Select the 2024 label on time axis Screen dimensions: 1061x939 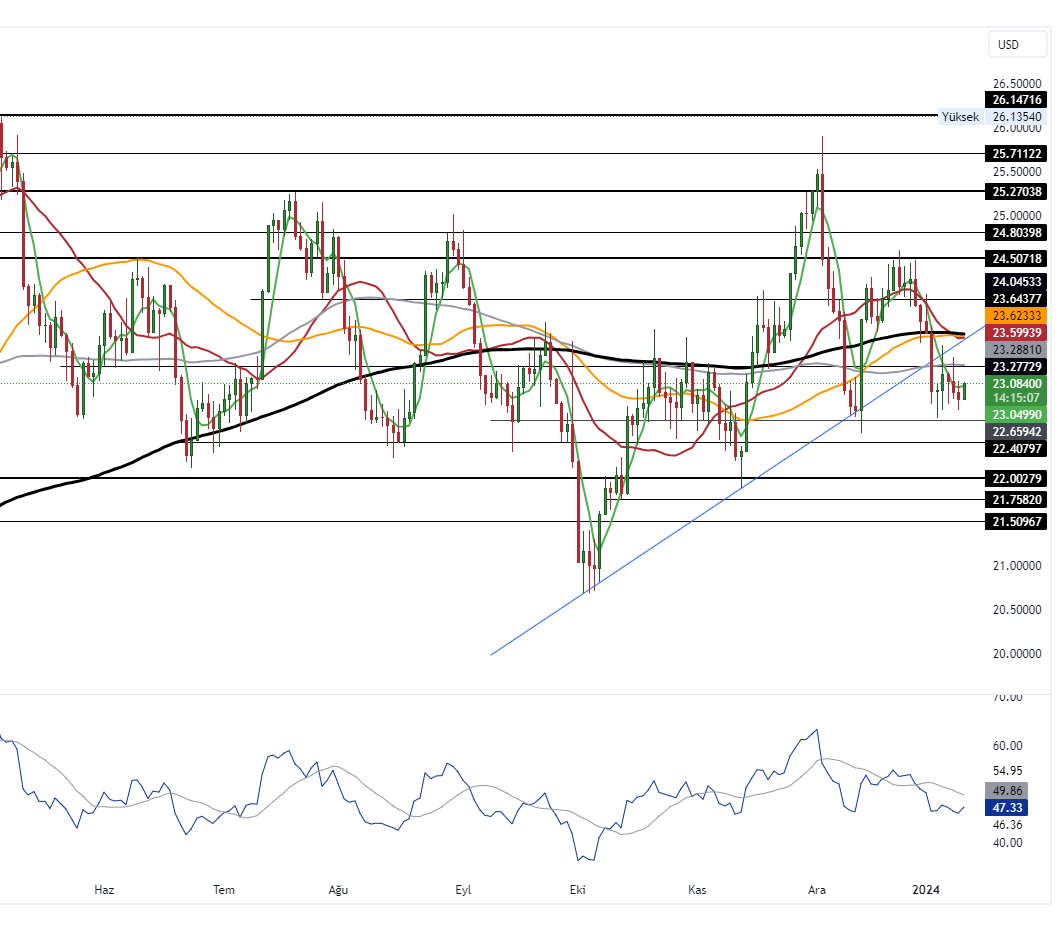(x=927, y=890)
